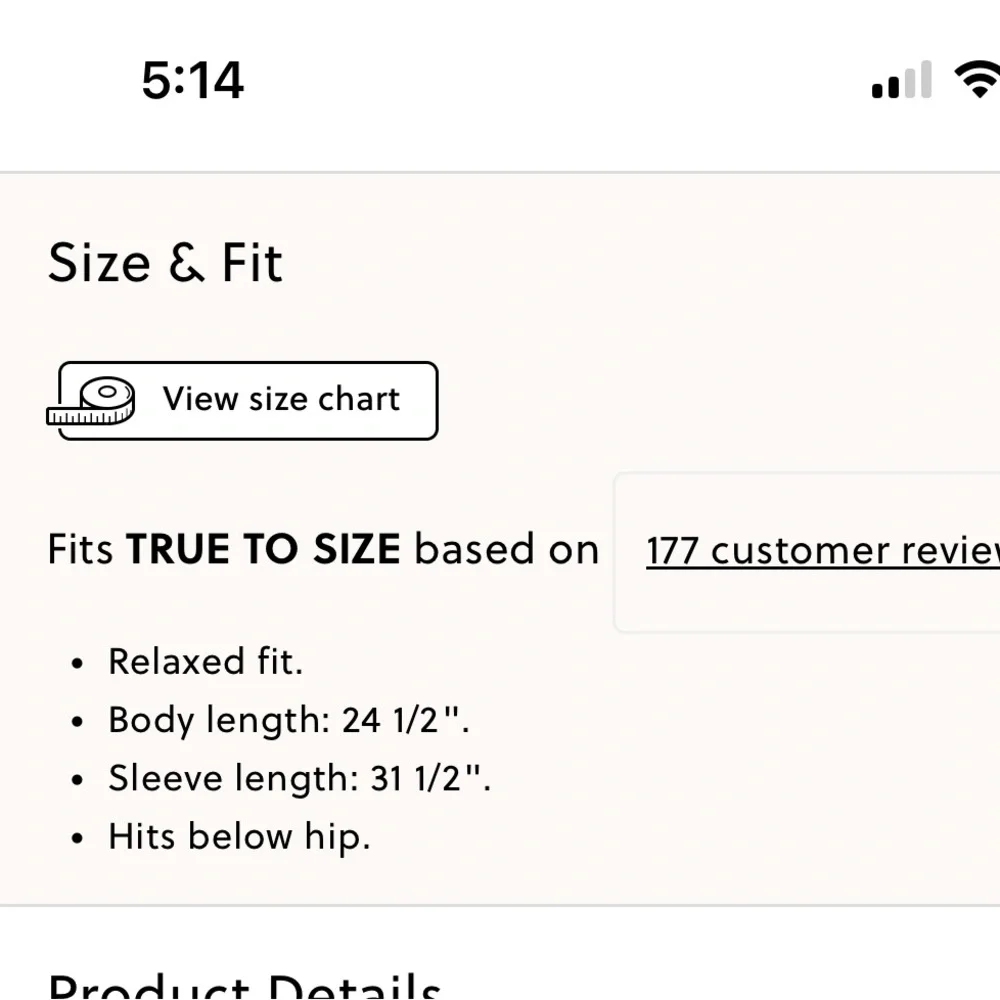Click the "based on" text
The image size is (1000, 1000).
click(x=507, y=549)
